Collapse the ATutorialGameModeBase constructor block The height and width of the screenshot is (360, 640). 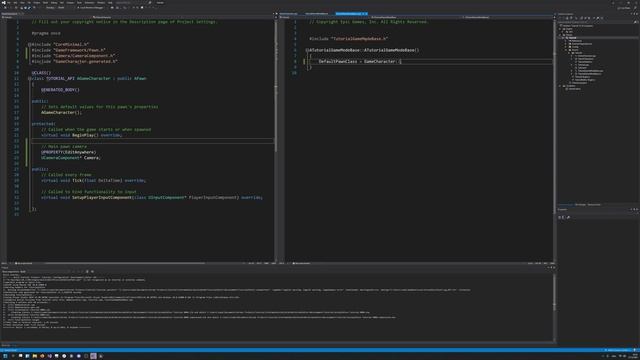click(x=307, y=50)
